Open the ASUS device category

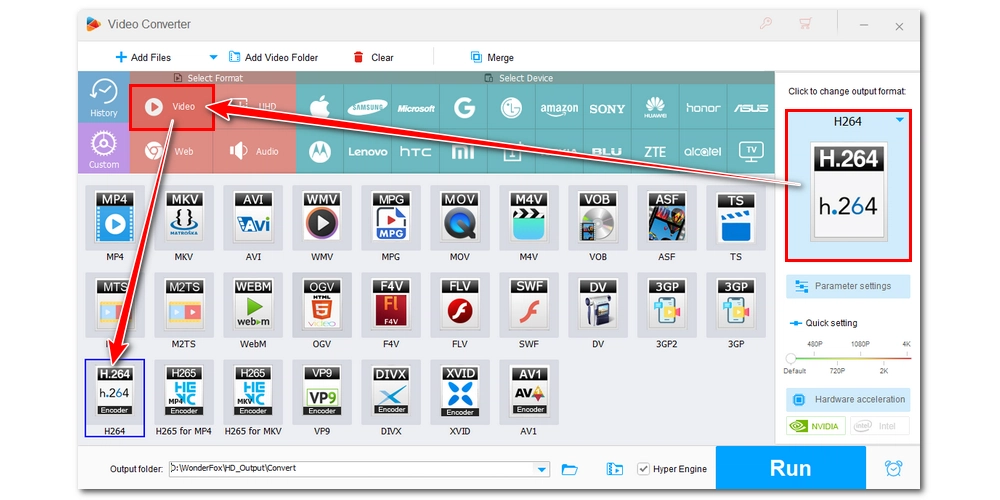click(751, 108)
